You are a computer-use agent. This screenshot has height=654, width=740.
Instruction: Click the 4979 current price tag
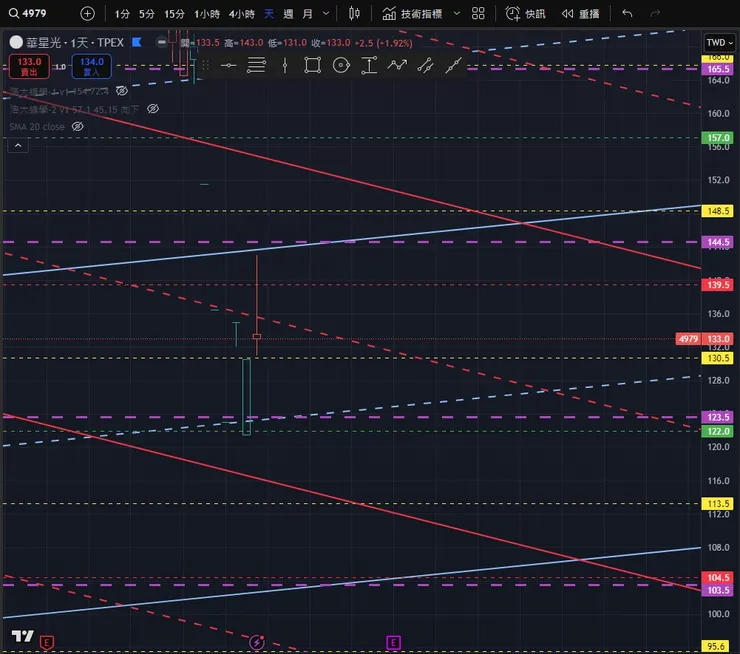click(x=688, y=339)
